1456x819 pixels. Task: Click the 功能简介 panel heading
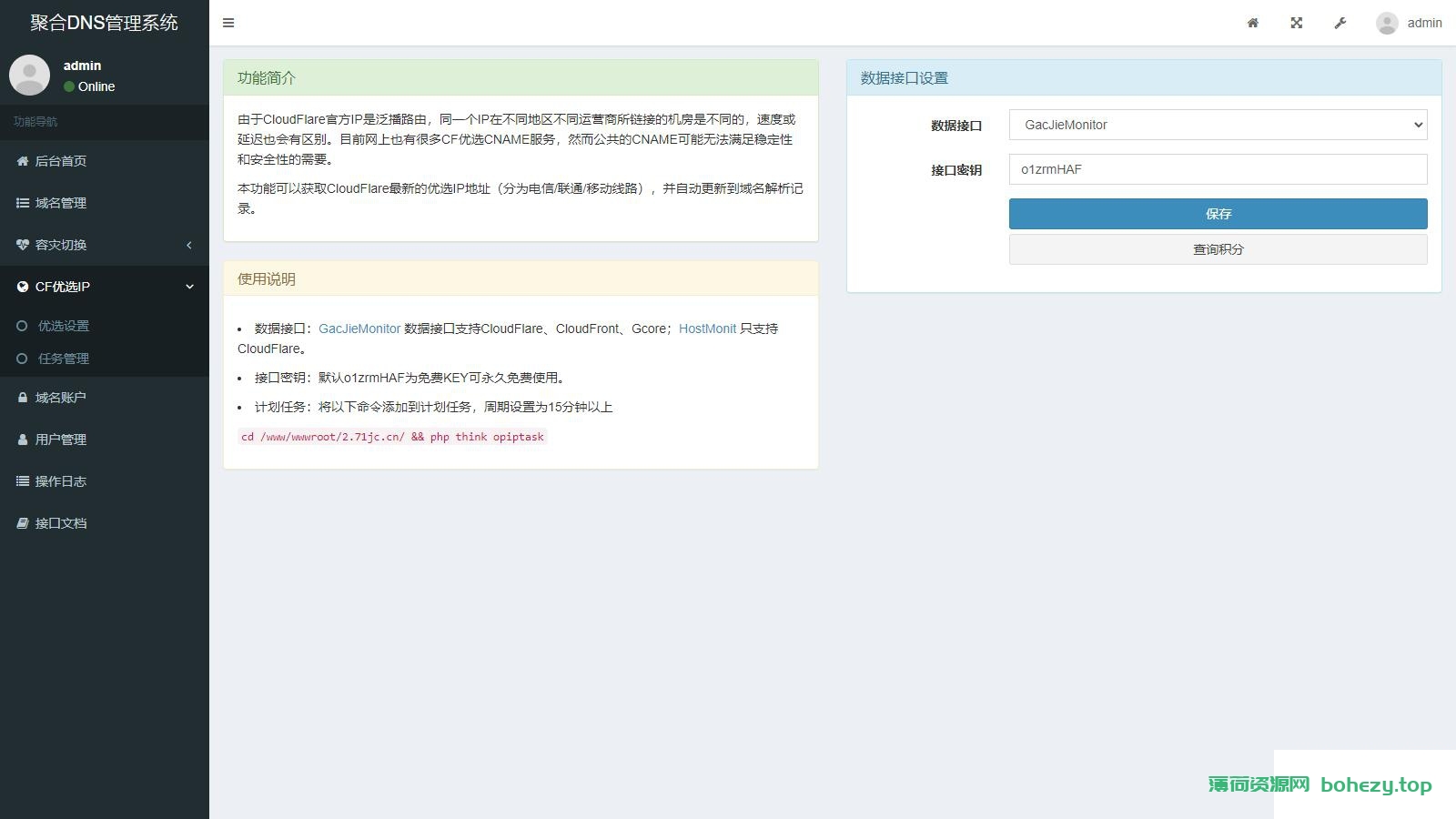click(521, 78)
